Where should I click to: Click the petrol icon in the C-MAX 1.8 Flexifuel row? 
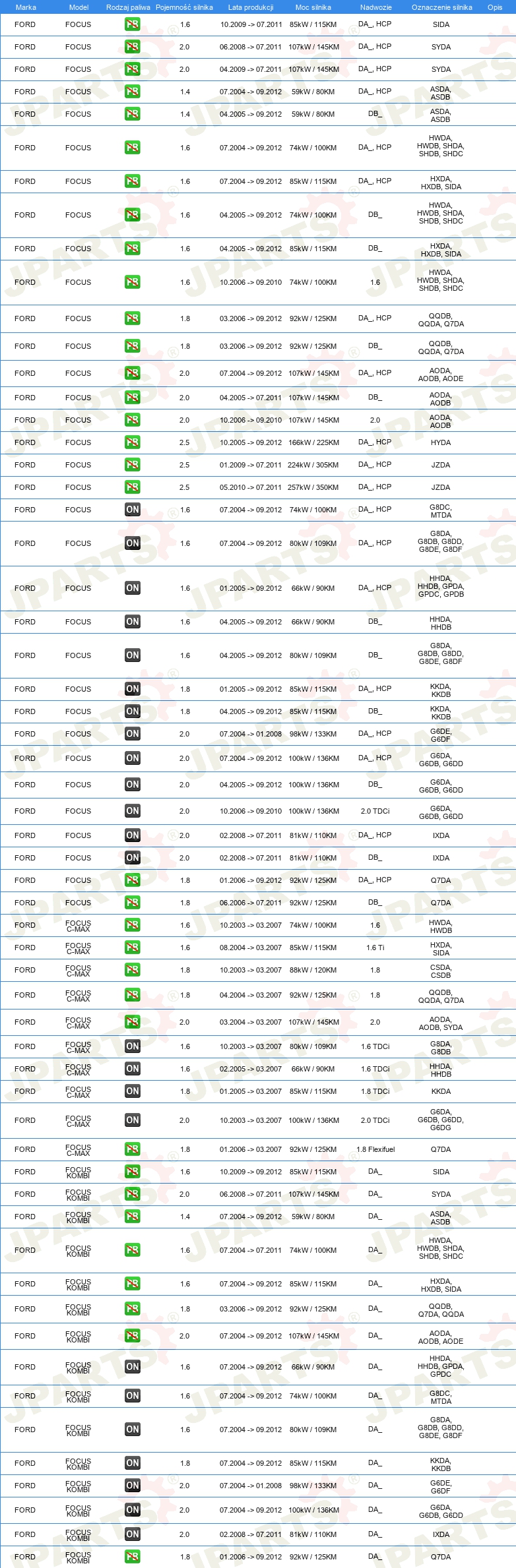pyautogui.click(x=133, y=1149)
